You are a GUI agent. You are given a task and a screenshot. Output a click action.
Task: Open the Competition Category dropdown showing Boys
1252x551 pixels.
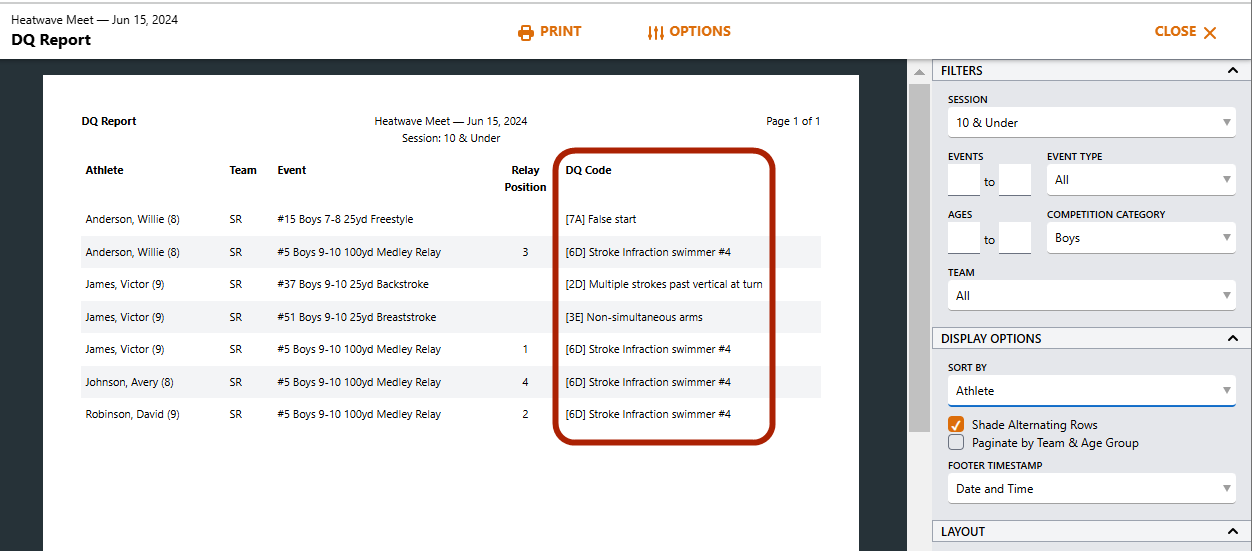click(x=1141, y=238)
